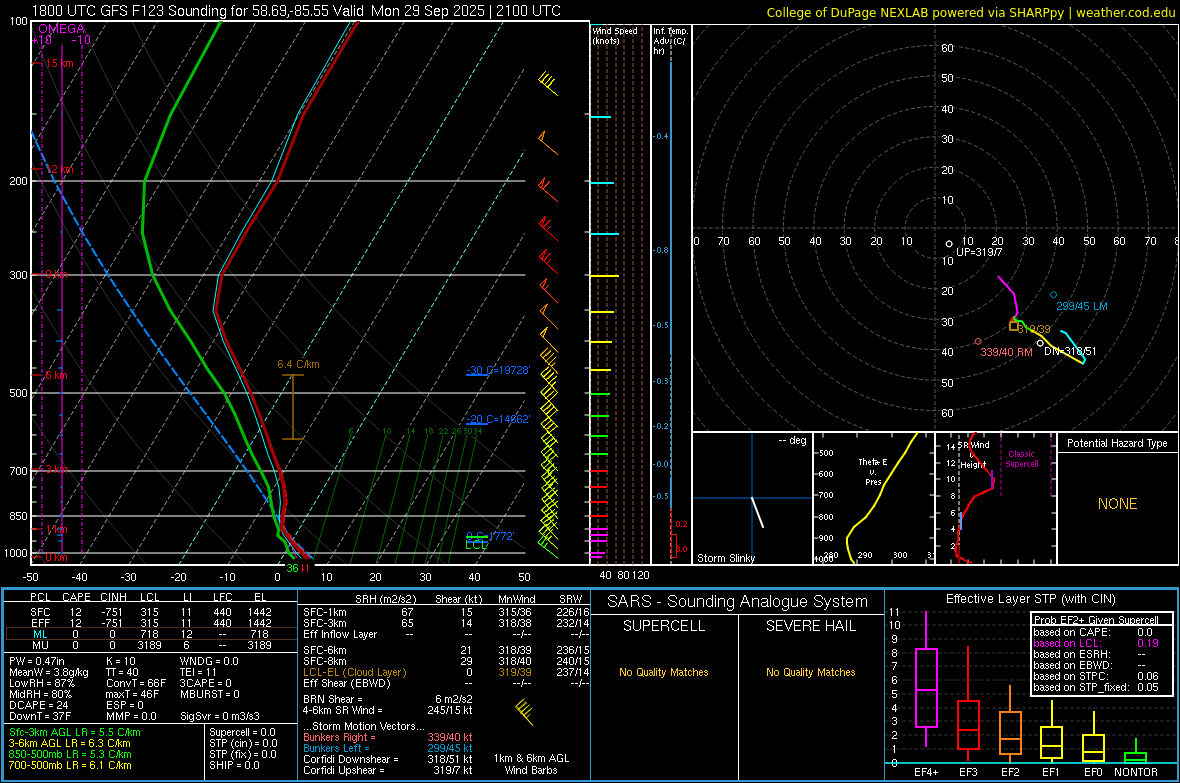The width and height of the screenshot is (1180, 783).
Task: Click the '-30 C=19728'' level label
Action: [498, 370]
